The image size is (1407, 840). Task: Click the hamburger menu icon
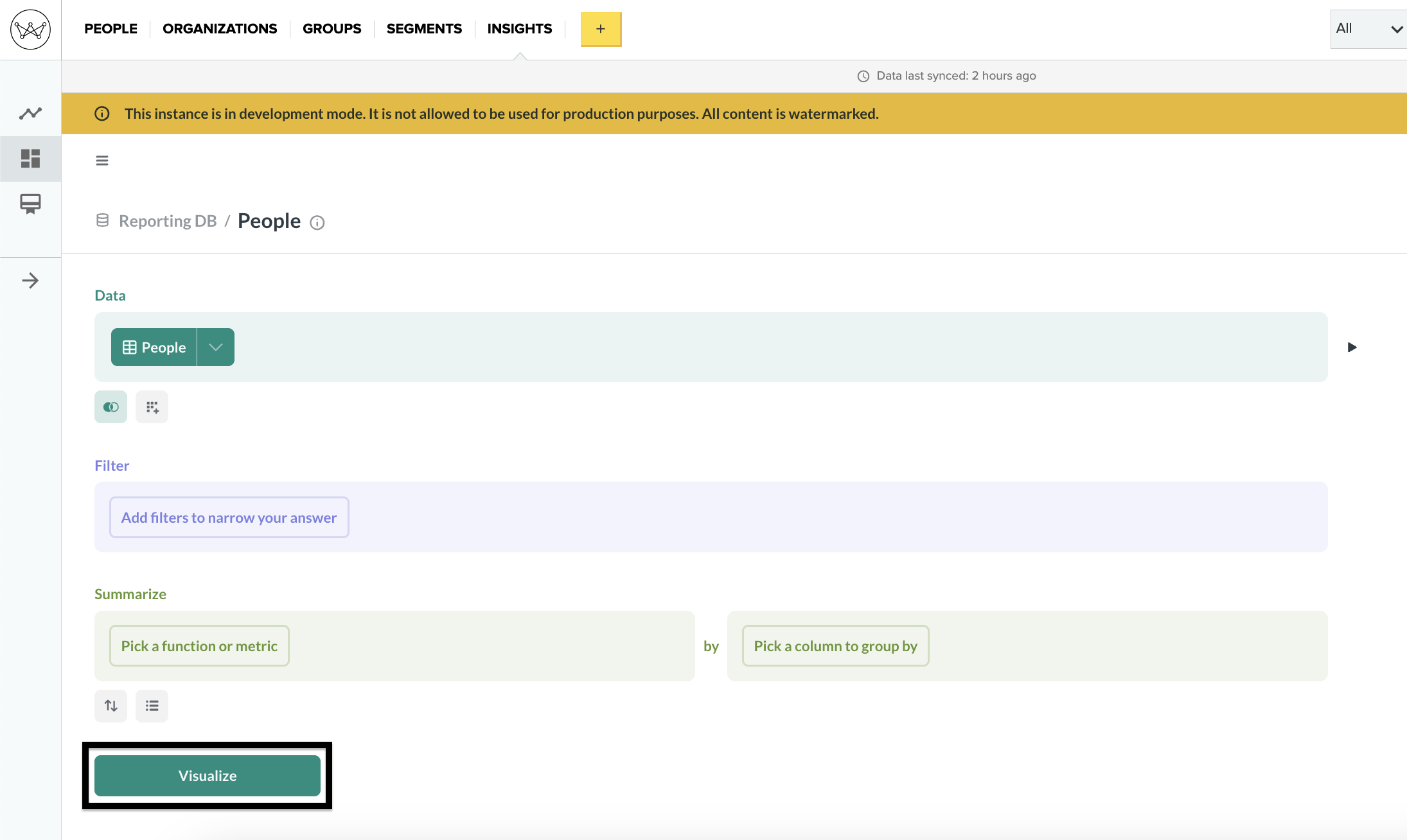(x=102, y=161)
